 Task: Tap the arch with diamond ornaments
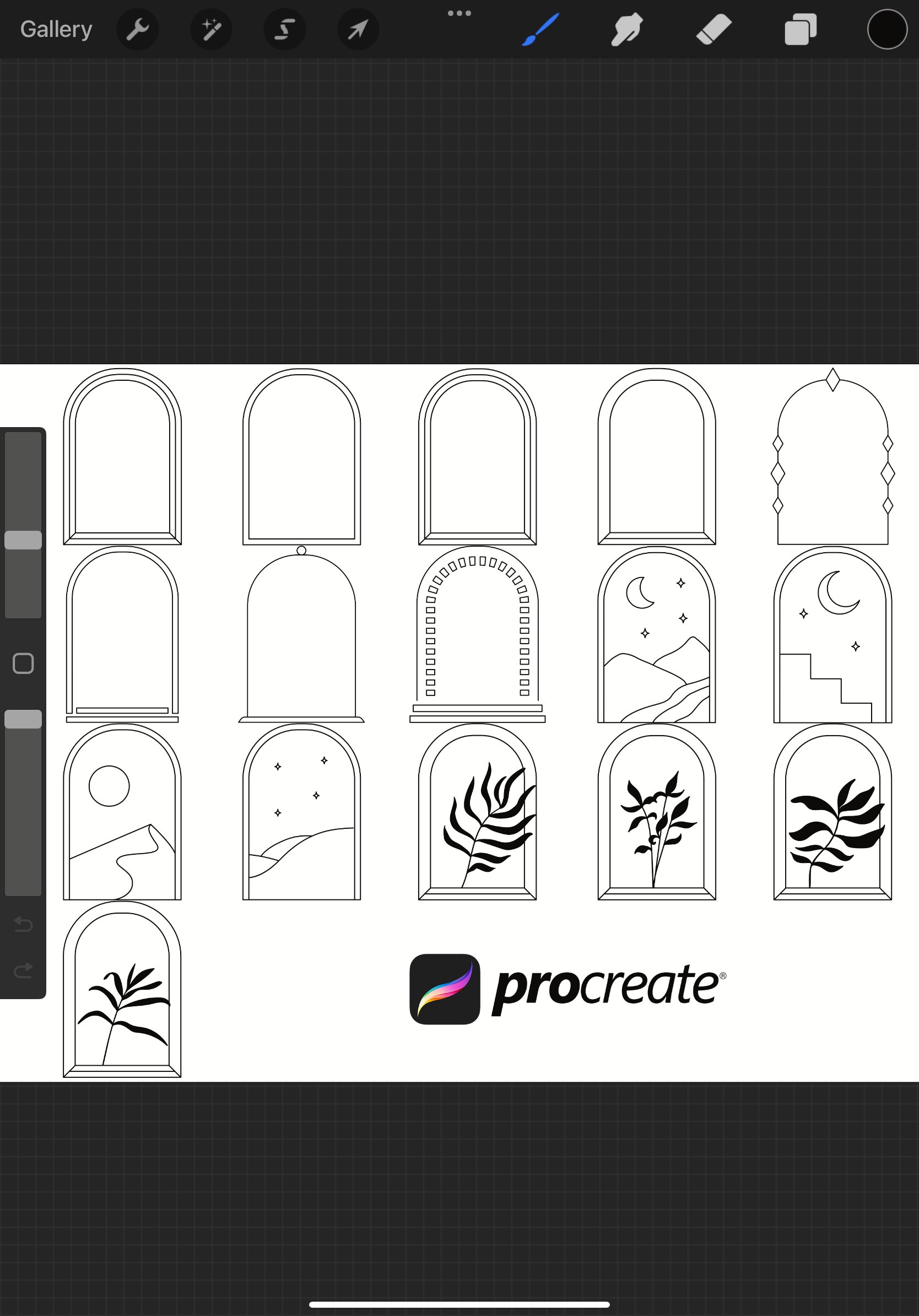pos(832,456)
